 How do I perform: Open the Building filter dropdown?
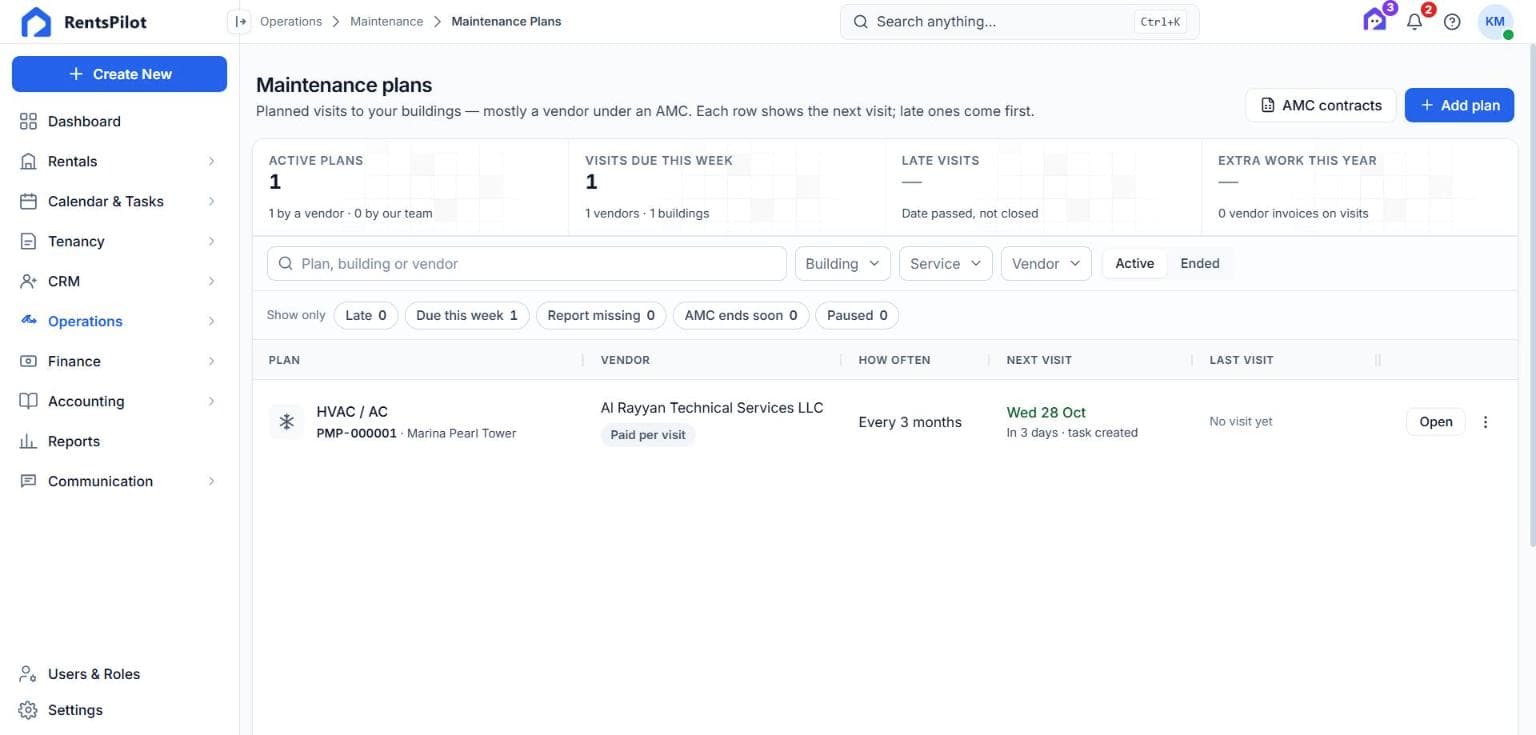pos(842,264)
